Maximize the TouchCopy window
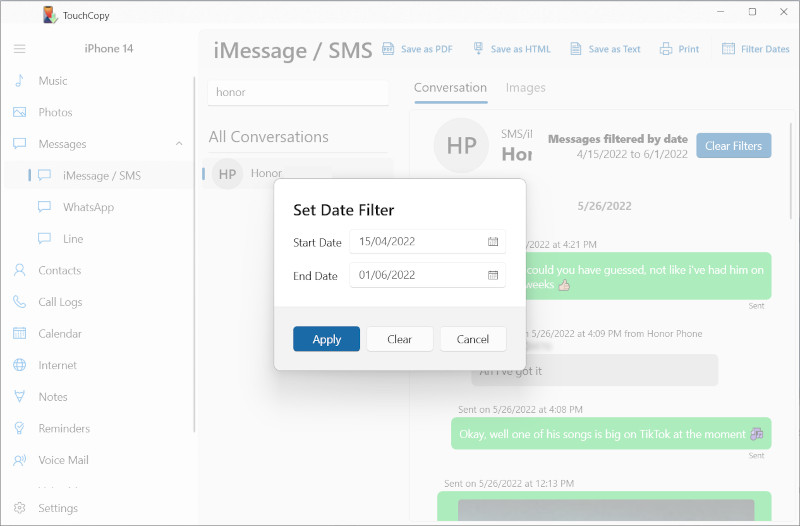Viewport: 800px width, 526px height. (x=752, y=12)
